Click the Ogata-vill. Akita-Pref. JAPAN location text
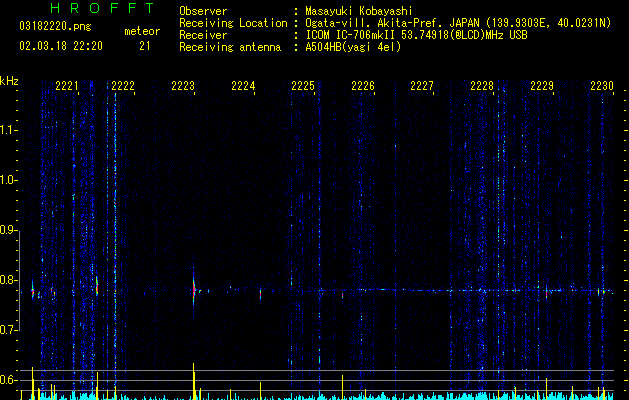This screenshot has width=629, height=400. point(458,23)
